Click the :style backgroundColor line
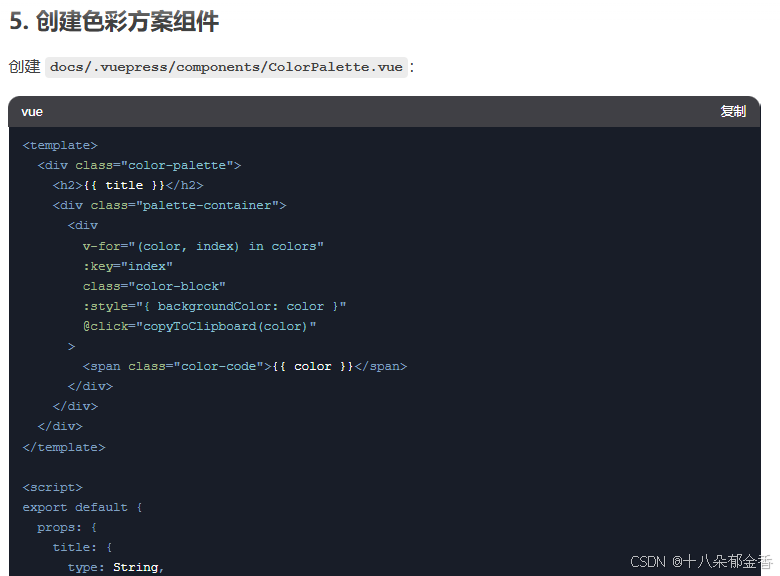 [214, 306]
